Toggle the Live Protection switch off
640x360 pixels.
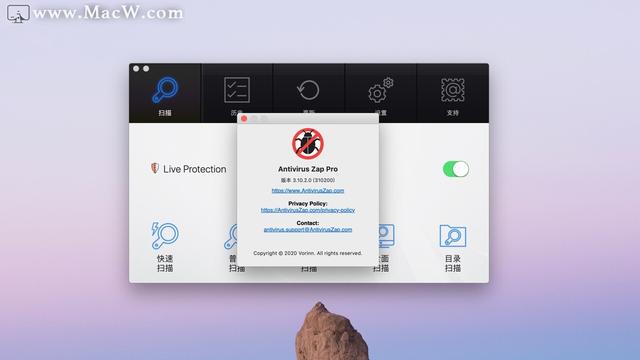tap(456, 169)
